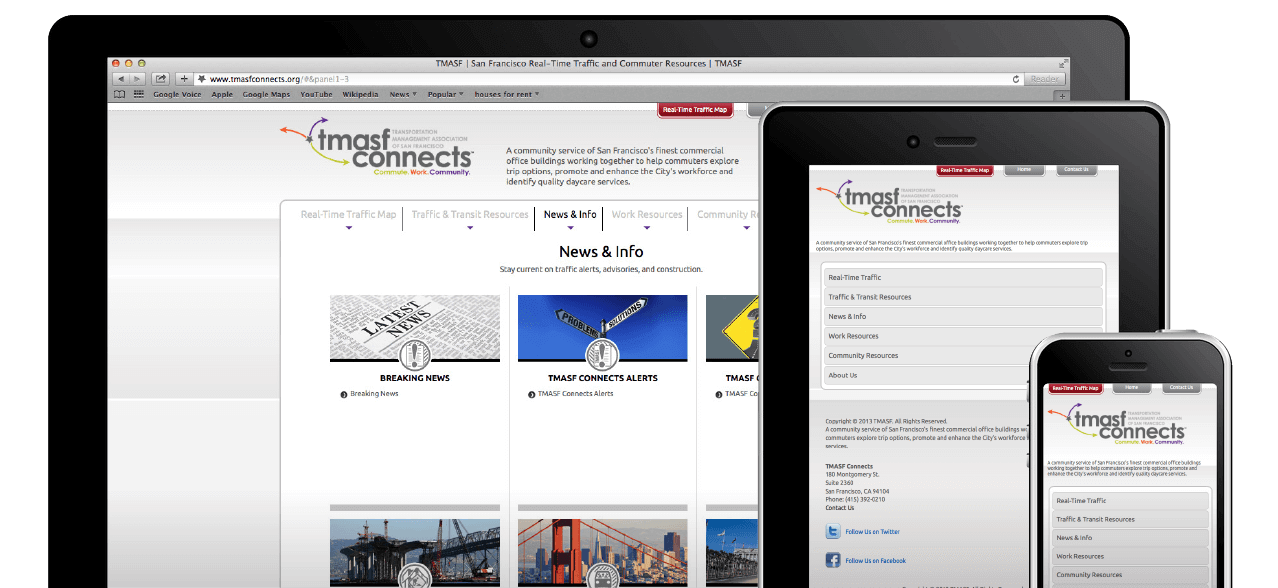Click the site favicon in the address bar
The image size is (1278, 588).
point(202,79)
